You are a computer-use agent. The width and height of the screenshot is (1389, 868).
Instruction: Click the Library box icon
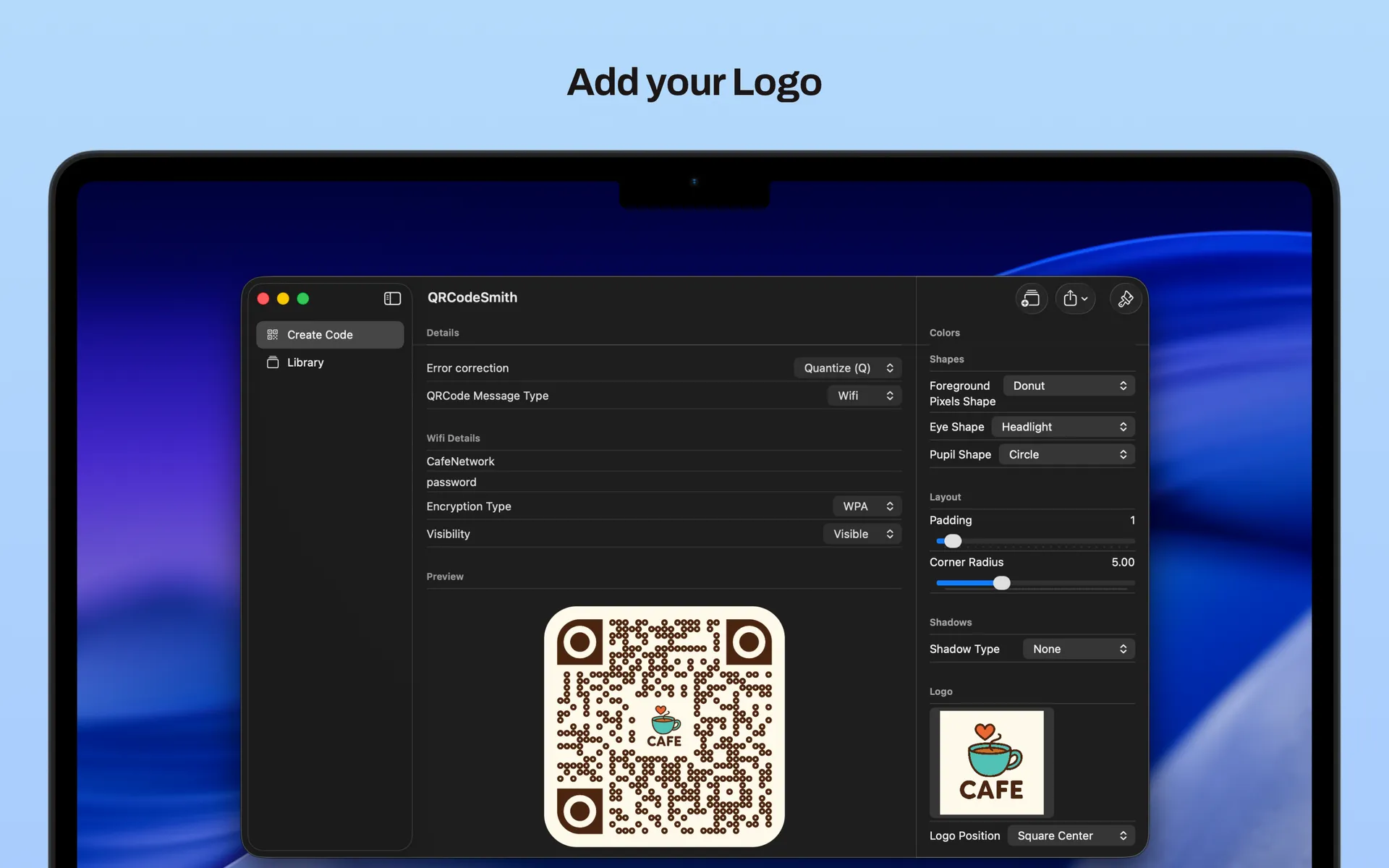(x=273, y=362)
